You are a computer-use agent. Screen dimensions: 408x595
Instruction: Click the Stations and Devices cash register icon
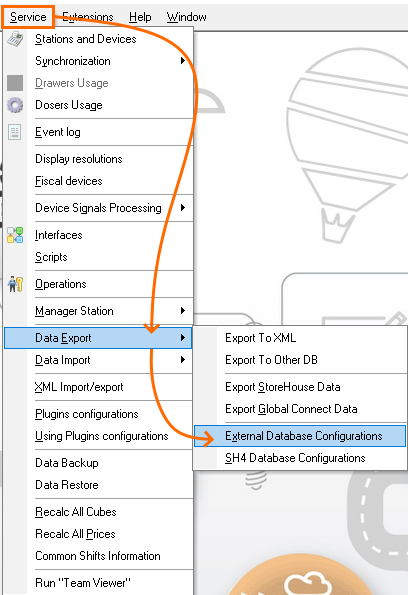coord(15,39)
